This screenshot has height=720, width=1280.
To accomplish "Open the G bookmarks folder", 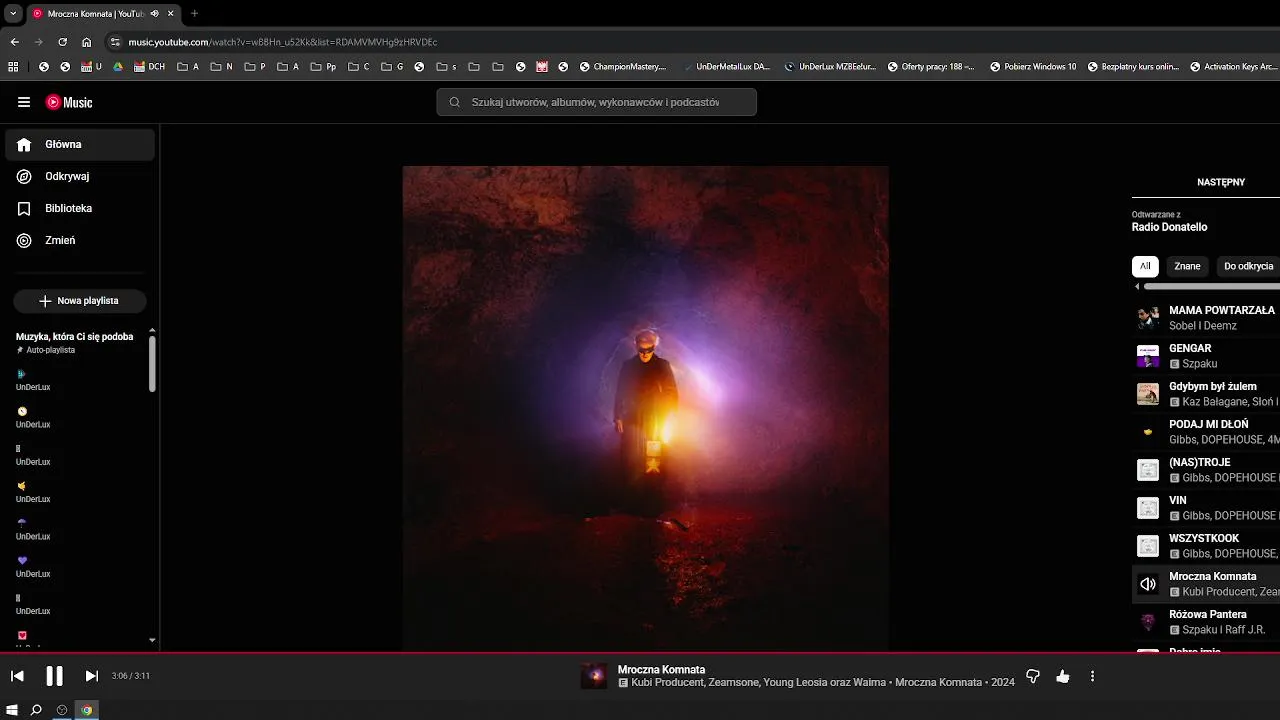I will (392, 67).
